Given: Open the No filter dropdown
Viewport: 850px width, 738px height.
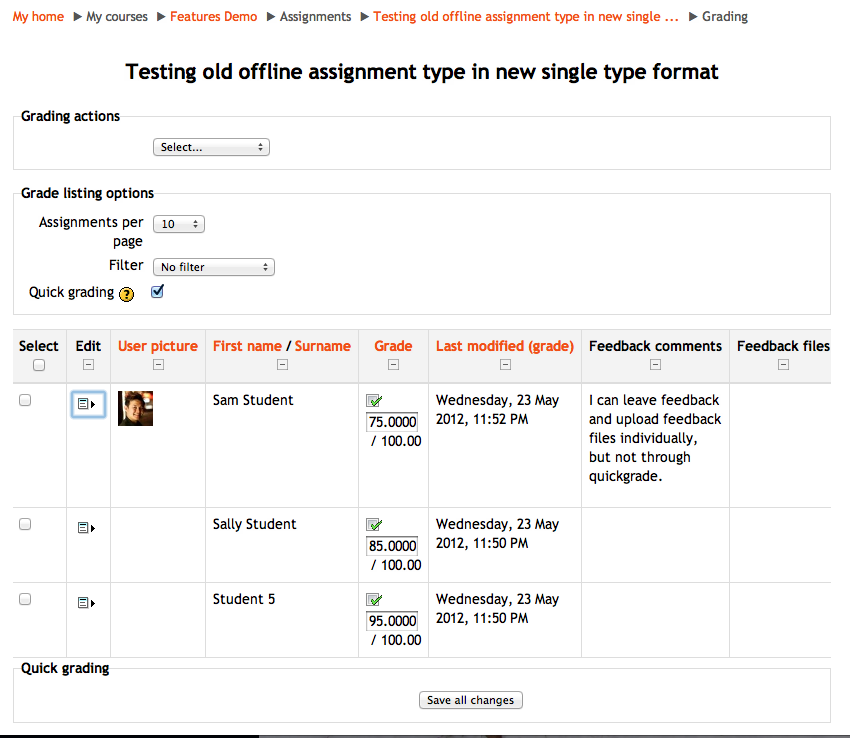Looking at the screenshot, I should pyautogui.click(x=214, y=267).
